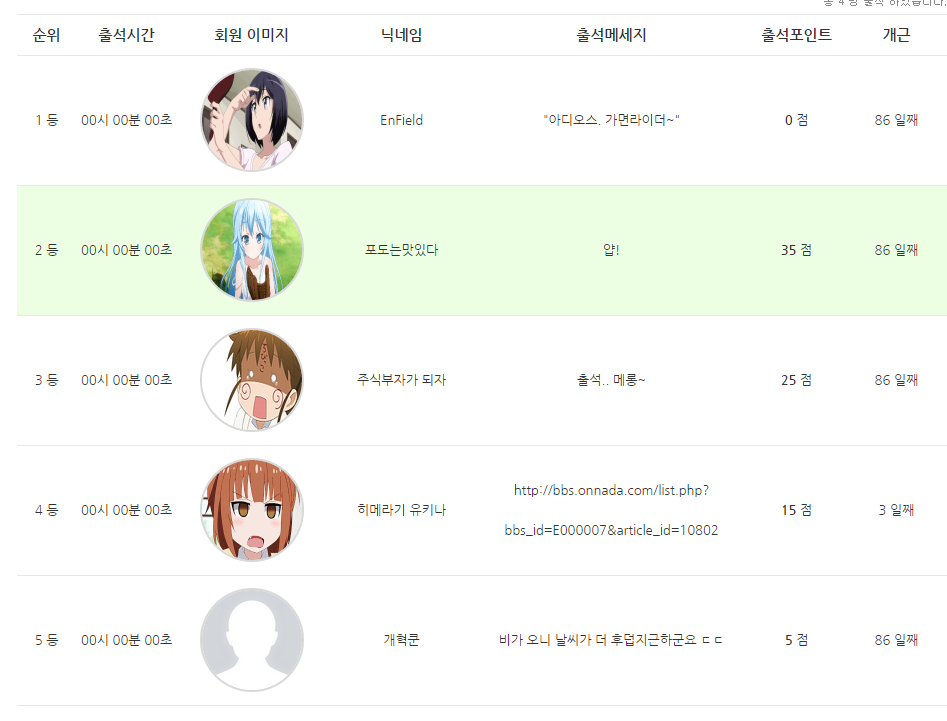Open the EnField nickname

(402, 120)
